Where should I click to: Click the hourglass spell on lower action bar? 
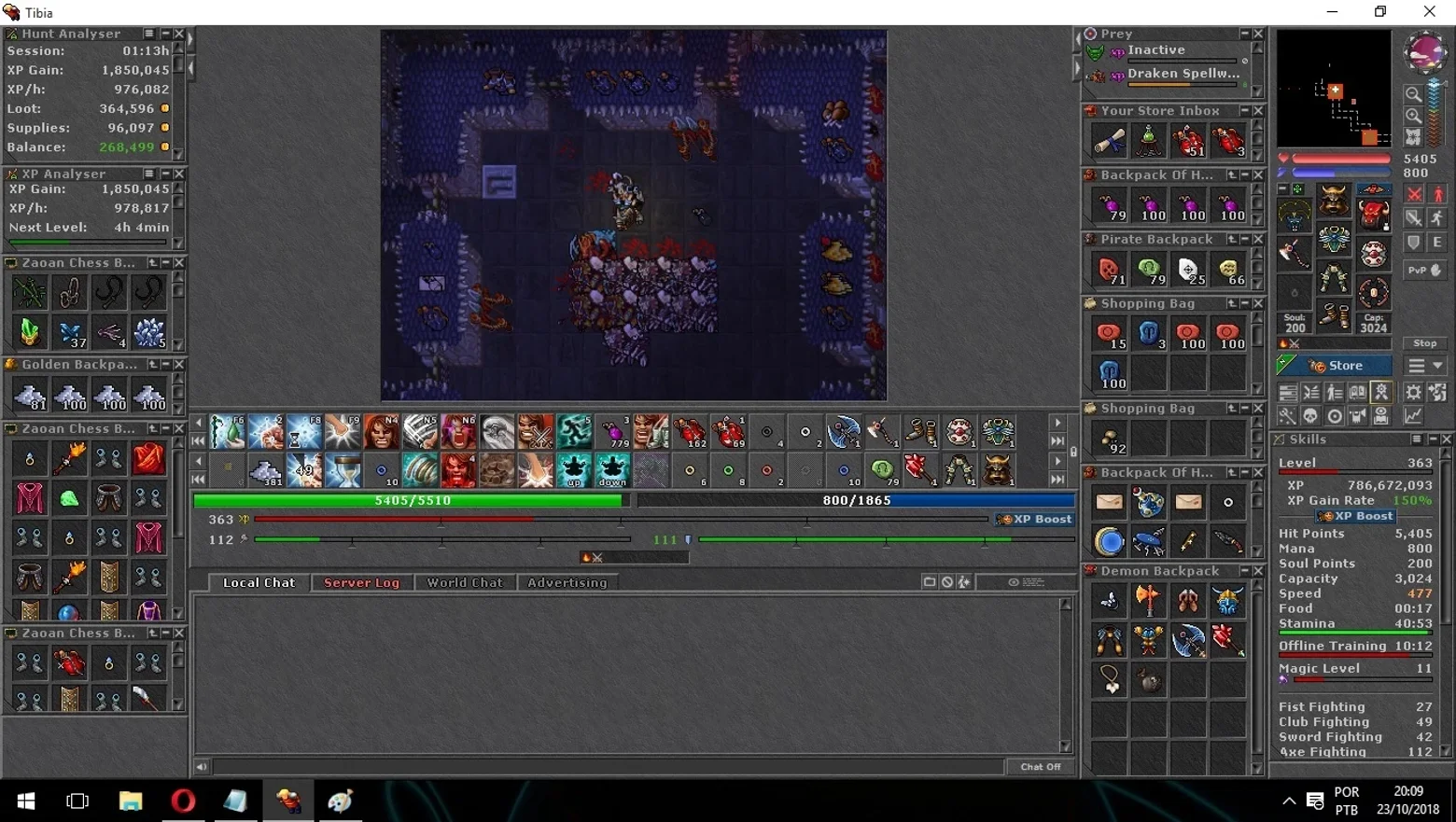tap(343, 471)
